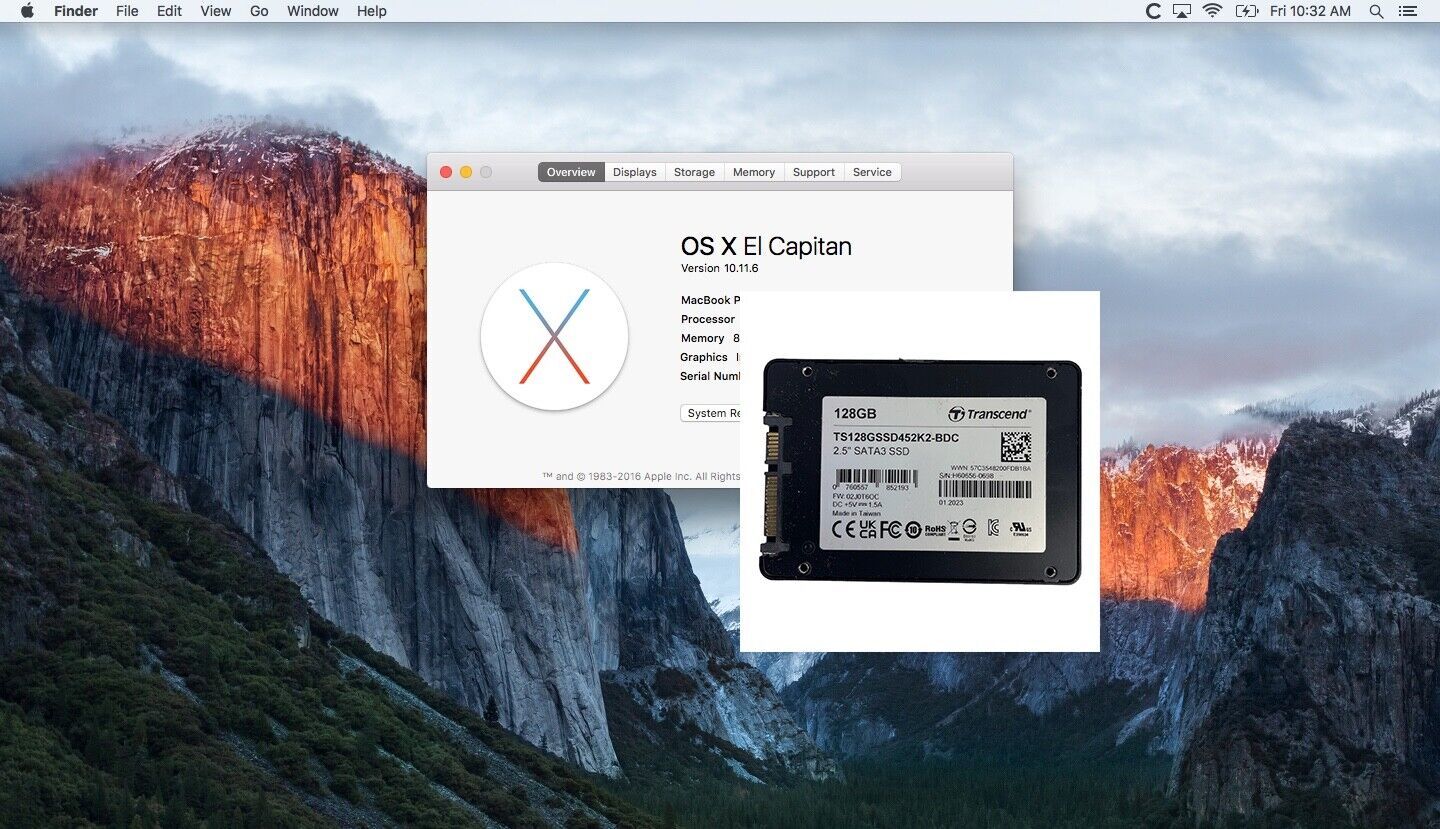Open the Help menu

pyautogui.click(x=372, y=11)
